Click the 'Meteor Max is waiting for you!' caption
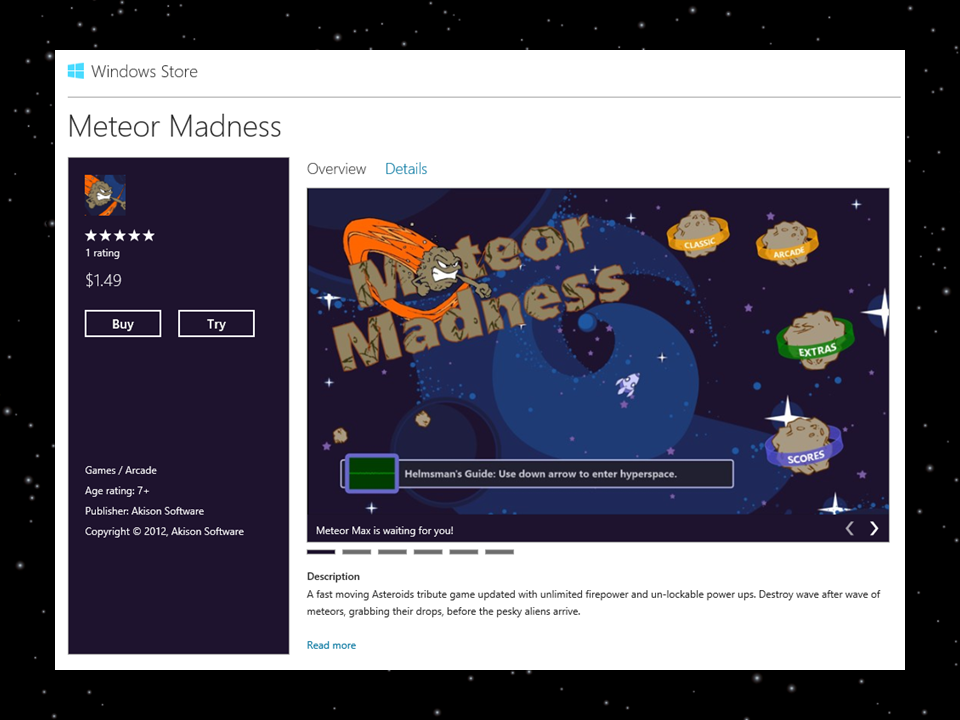The height and width of the screenshot is (720, 960). [384, 531]
